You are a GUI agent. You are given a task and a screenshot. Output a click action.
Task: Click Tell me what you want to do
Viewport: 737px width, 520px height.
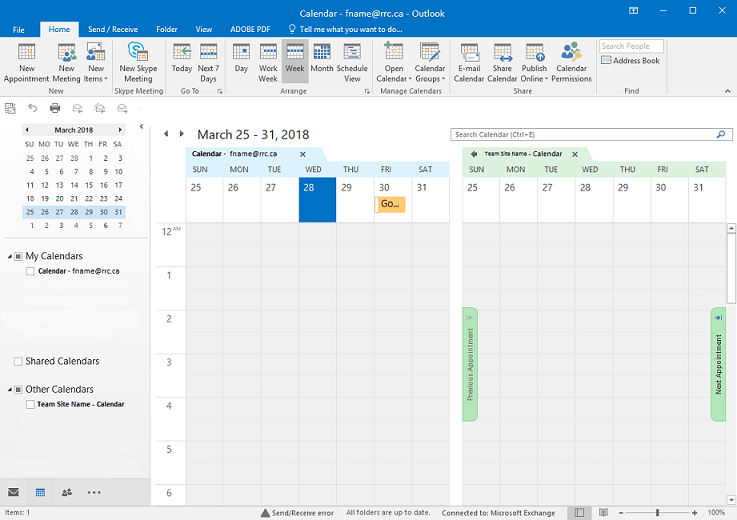[x=345, y=29]
